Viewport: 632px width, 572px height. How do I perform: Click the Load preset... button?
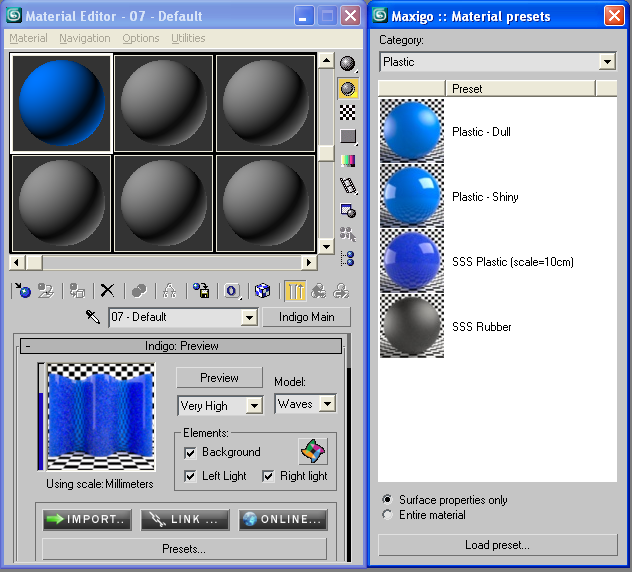click(497, 545)
